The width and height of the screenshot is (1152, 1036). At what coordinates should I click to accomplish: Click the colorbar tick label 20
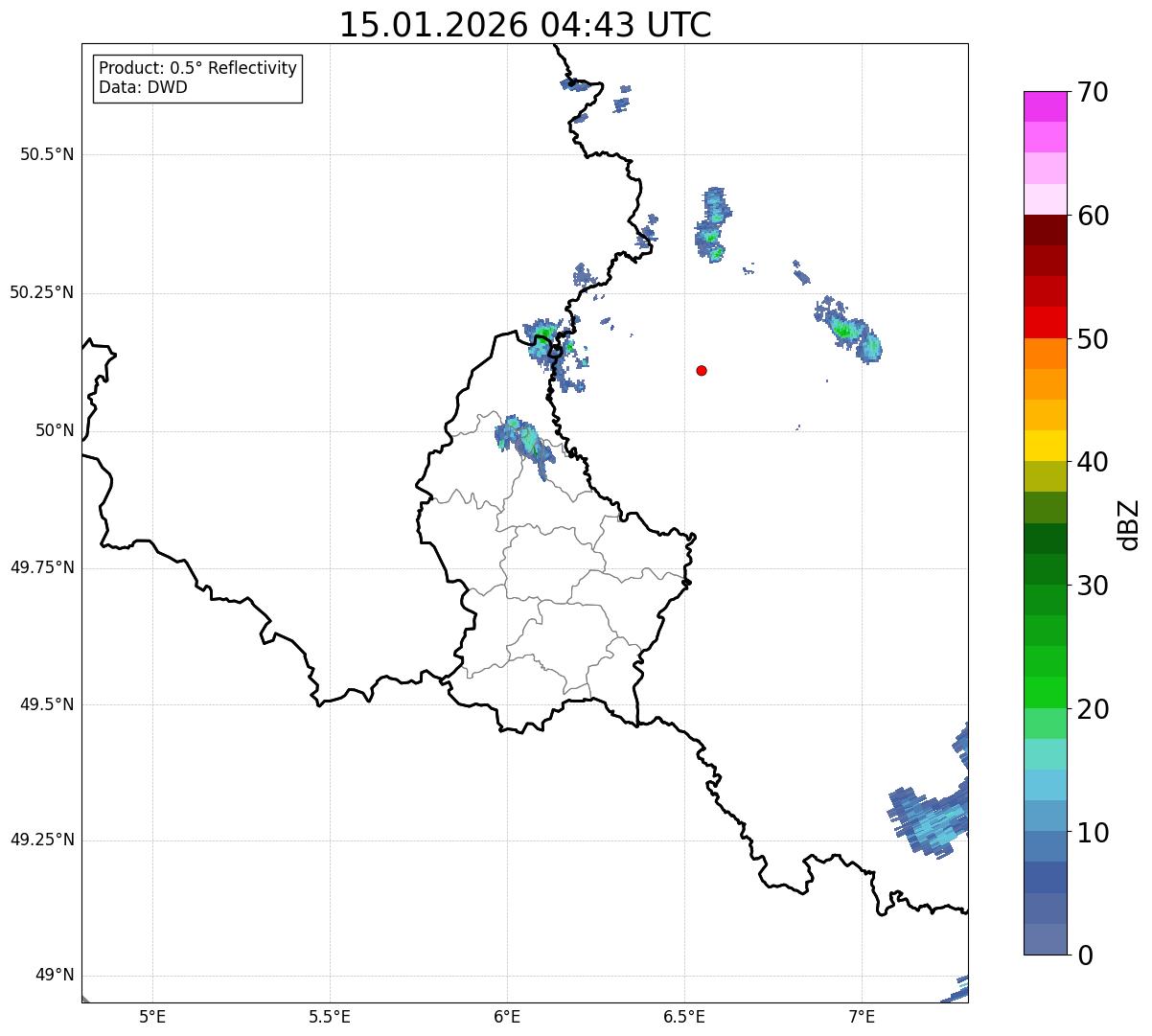(1093, 709)
